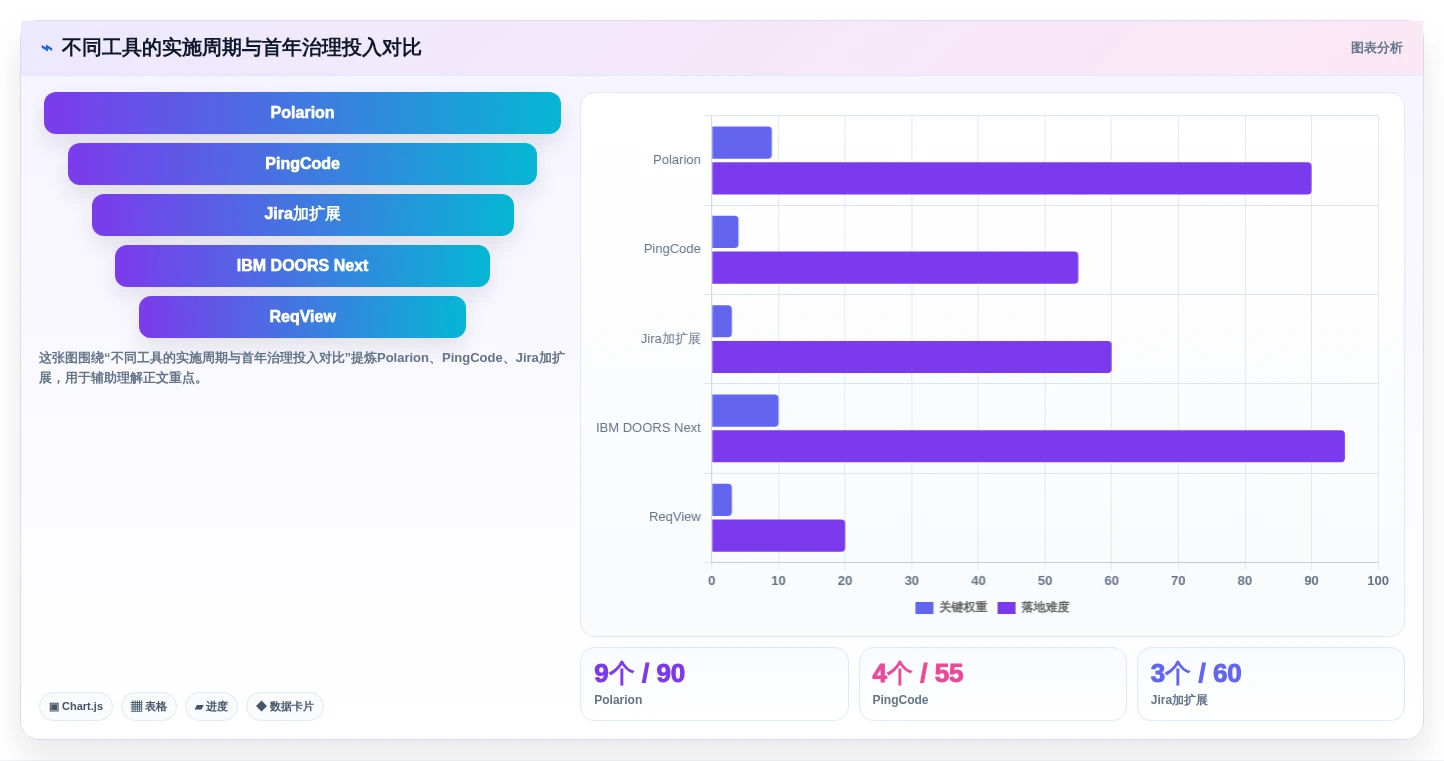The height and width of the screenshot is (761, 1444).
Task: Click ReqView's 落地难度 bar at 20
Action: coord(778,536)
